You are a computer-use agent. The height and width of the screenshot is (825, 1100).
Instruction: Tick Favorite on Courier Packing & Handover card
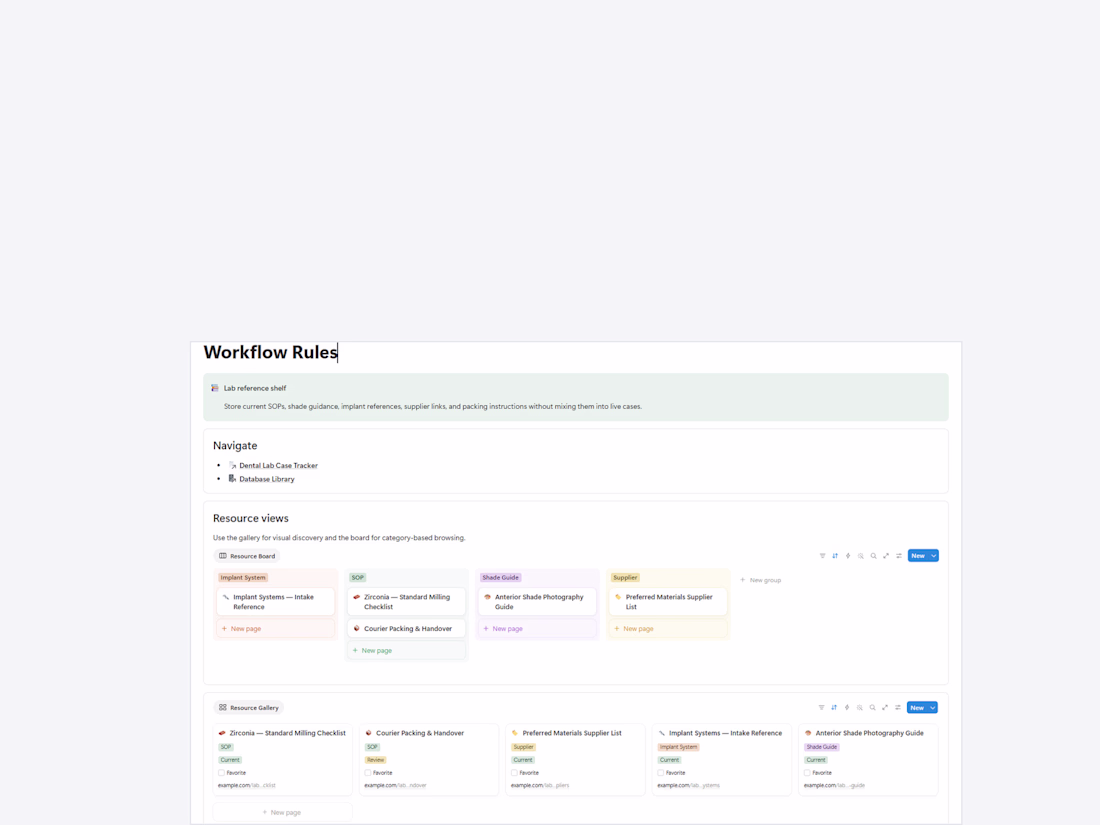pos(368,772)
